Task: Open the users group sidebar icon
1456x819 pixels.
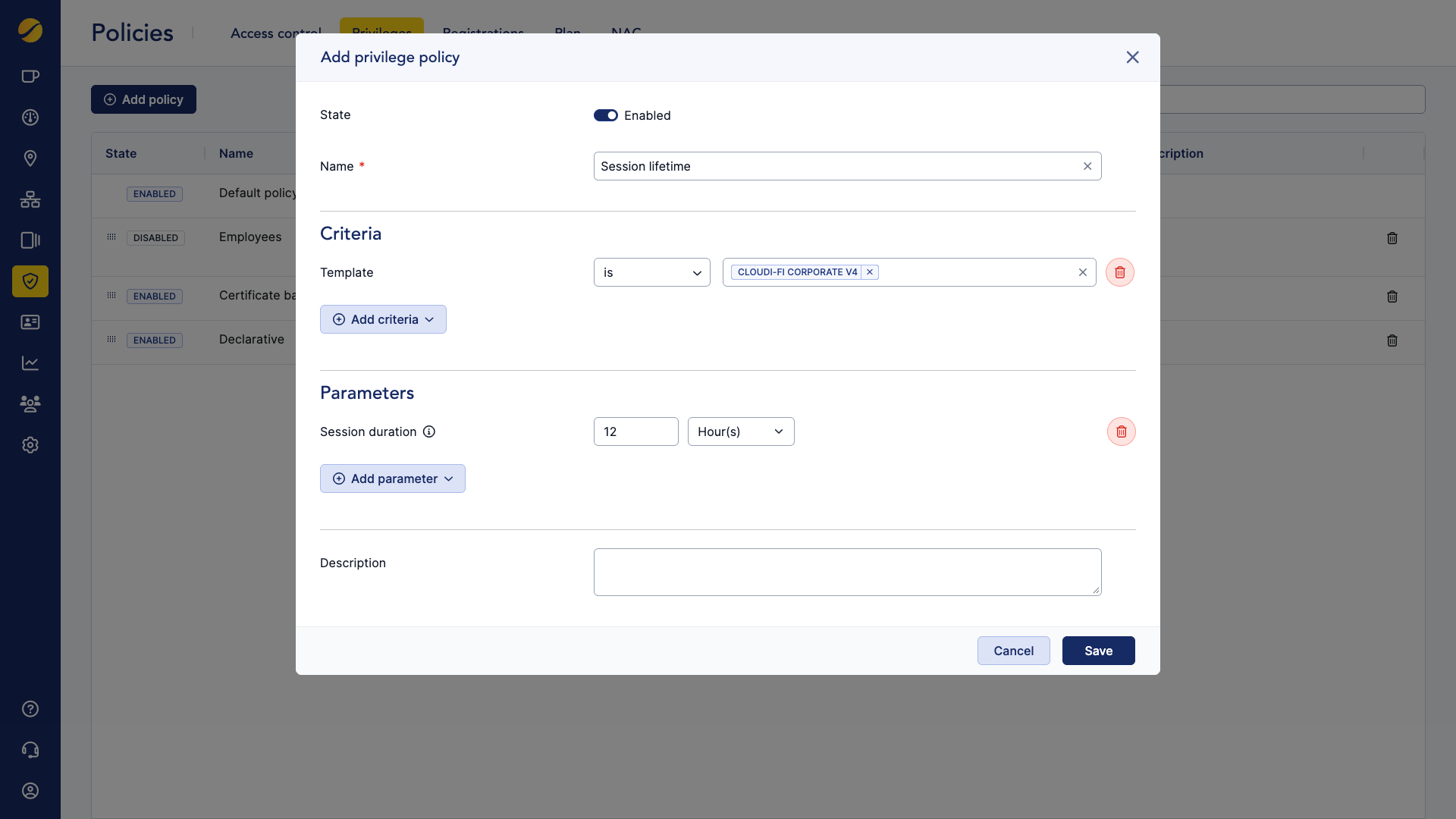Action: point(30,404)
